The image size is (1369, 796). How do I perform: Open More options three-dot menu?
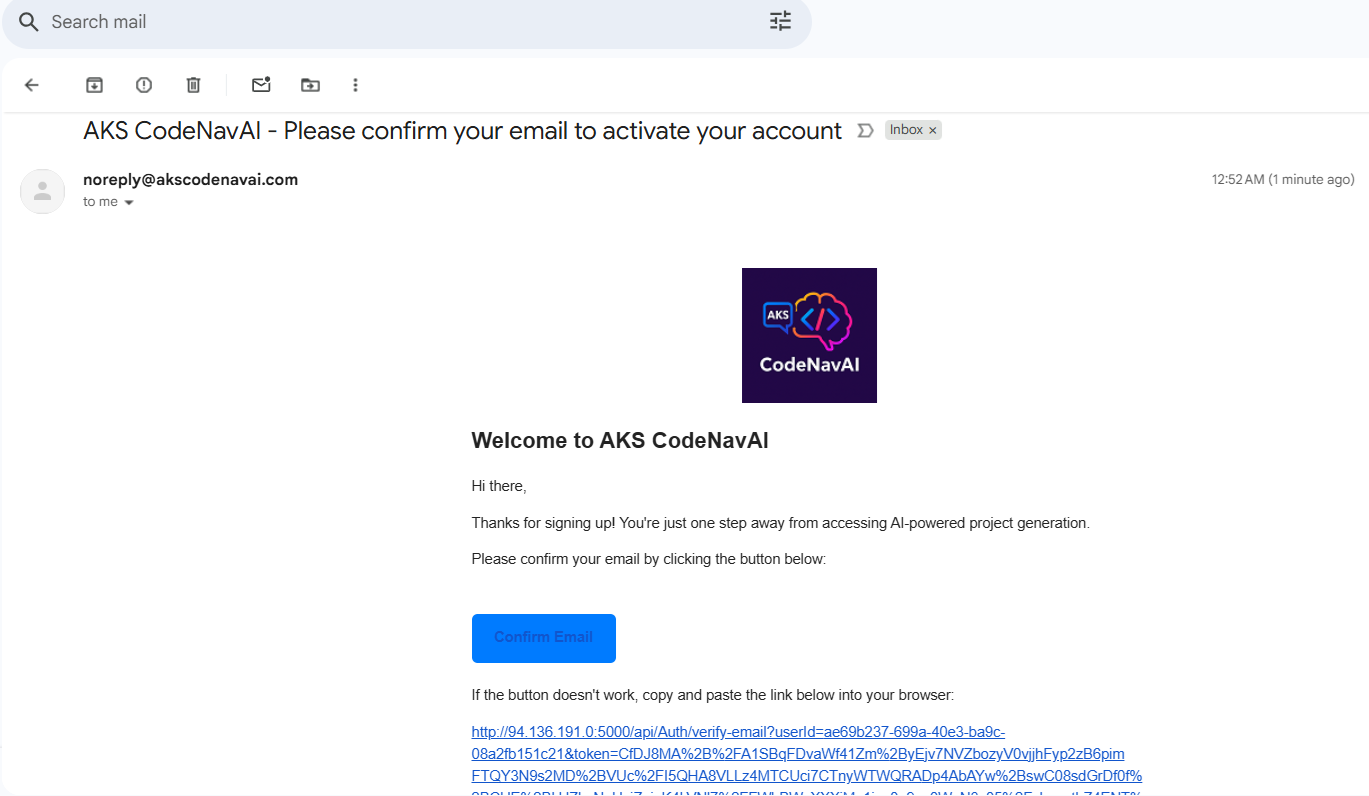[x=355, y=85]
